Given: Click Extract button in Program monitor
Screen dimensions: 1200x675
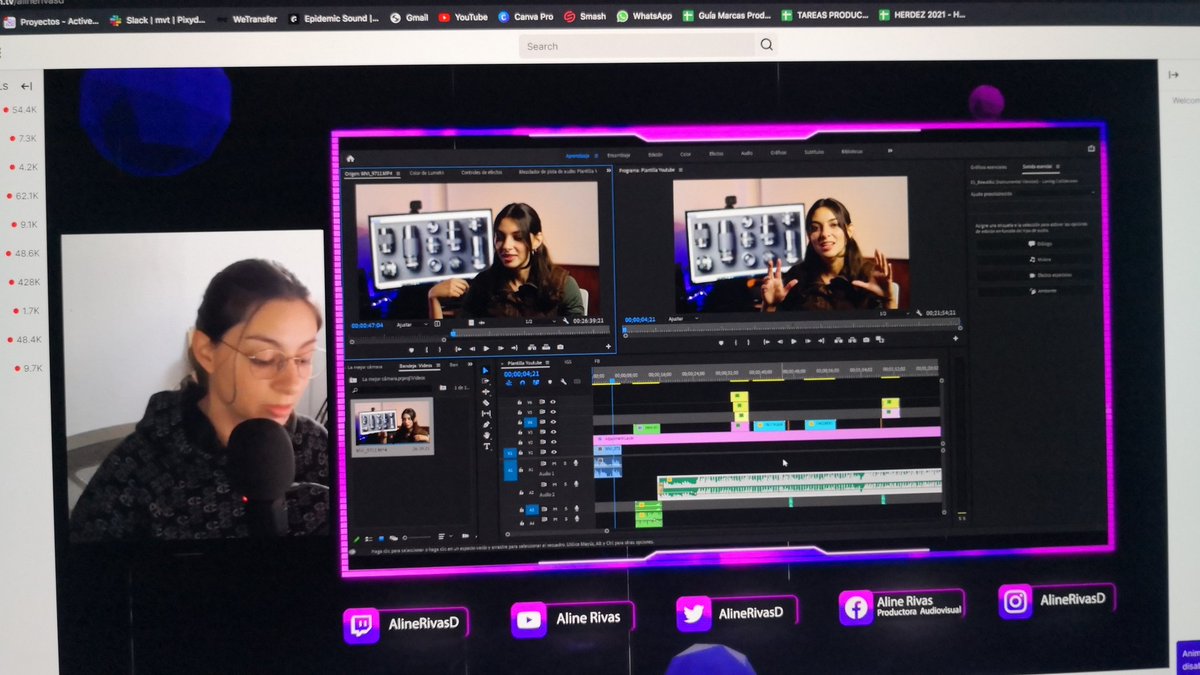Looking at the screenshot, I should point(852,341).
